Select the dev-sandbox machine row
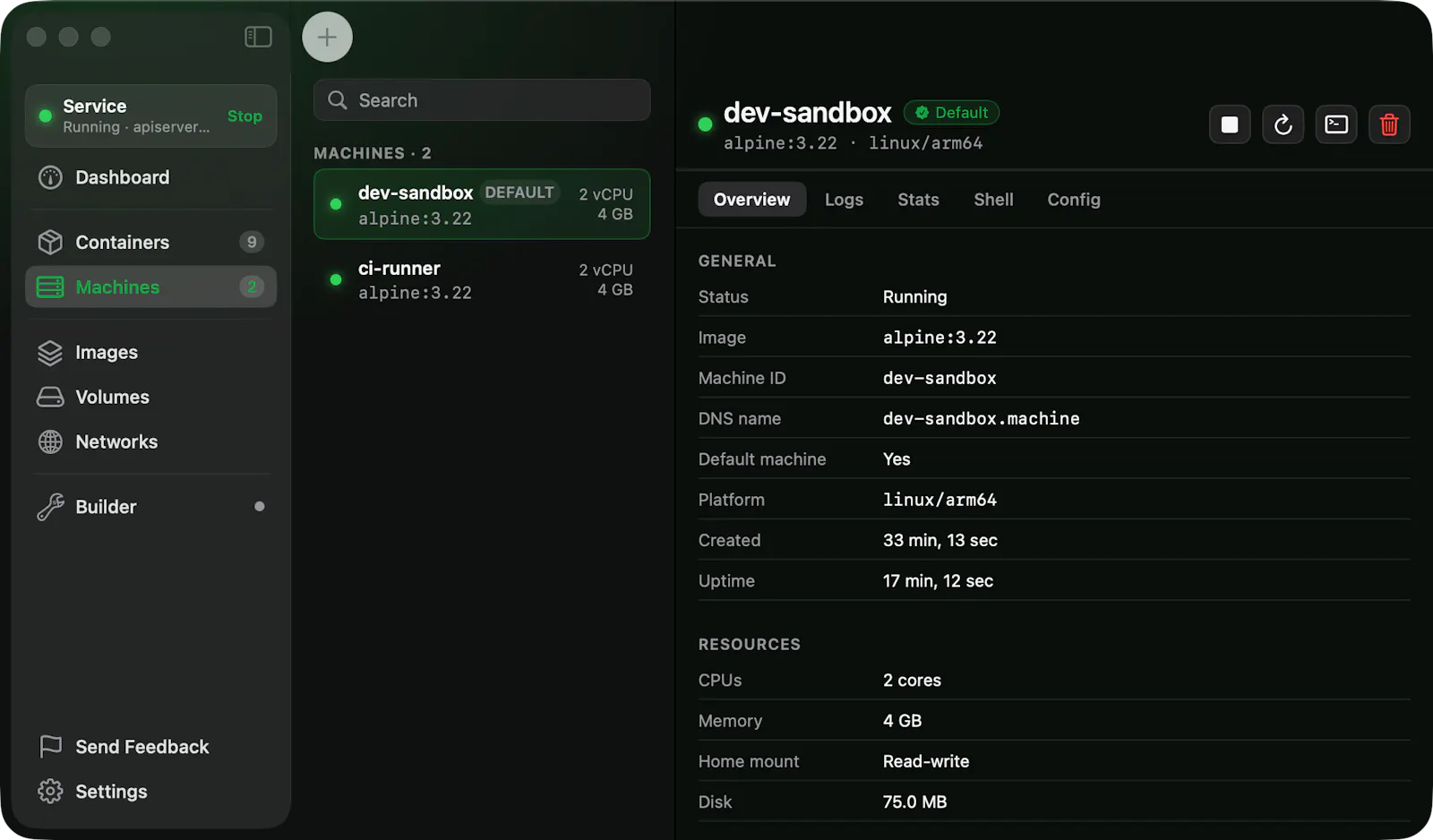This screenshot has width=1433, height=840. coord(482,204)
